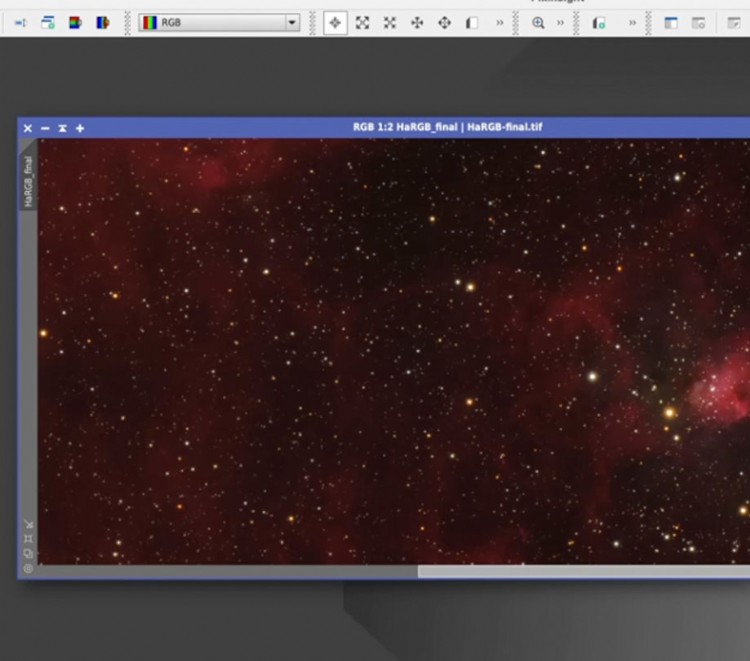Expand hidden tools after half-shaded rectangle icon
This screenshot has width=750, height=661.
tap(500, 22)
